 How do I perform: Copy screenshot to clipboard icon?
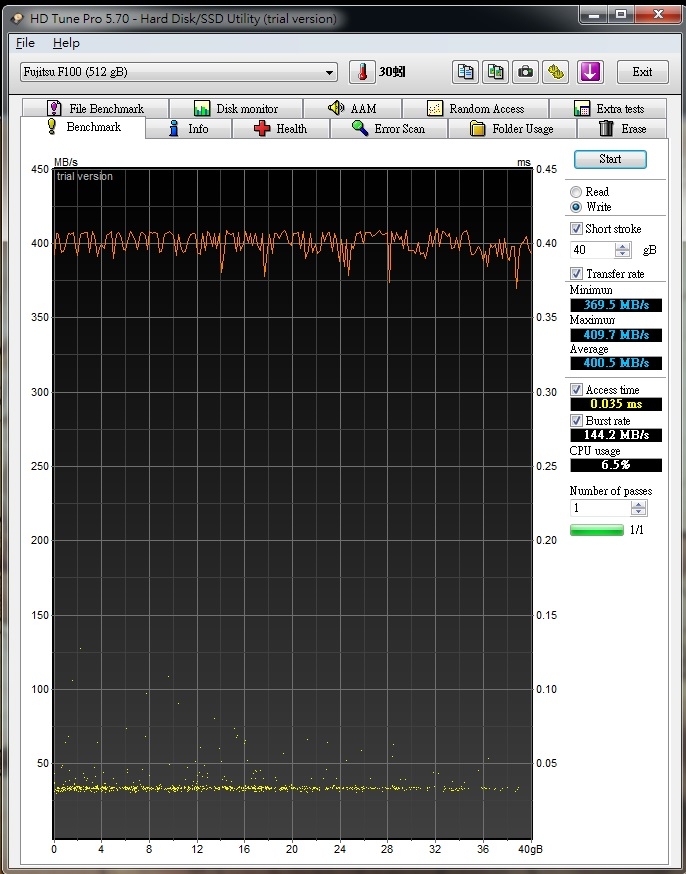click(495, 72)
